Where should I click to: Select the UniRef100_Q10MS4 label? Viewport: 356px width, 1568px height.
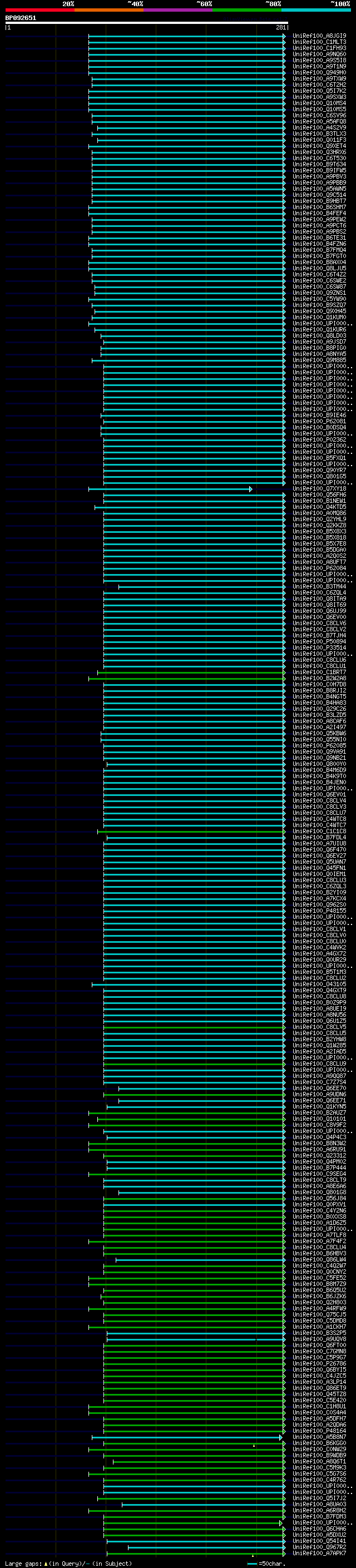click(319, 103)
